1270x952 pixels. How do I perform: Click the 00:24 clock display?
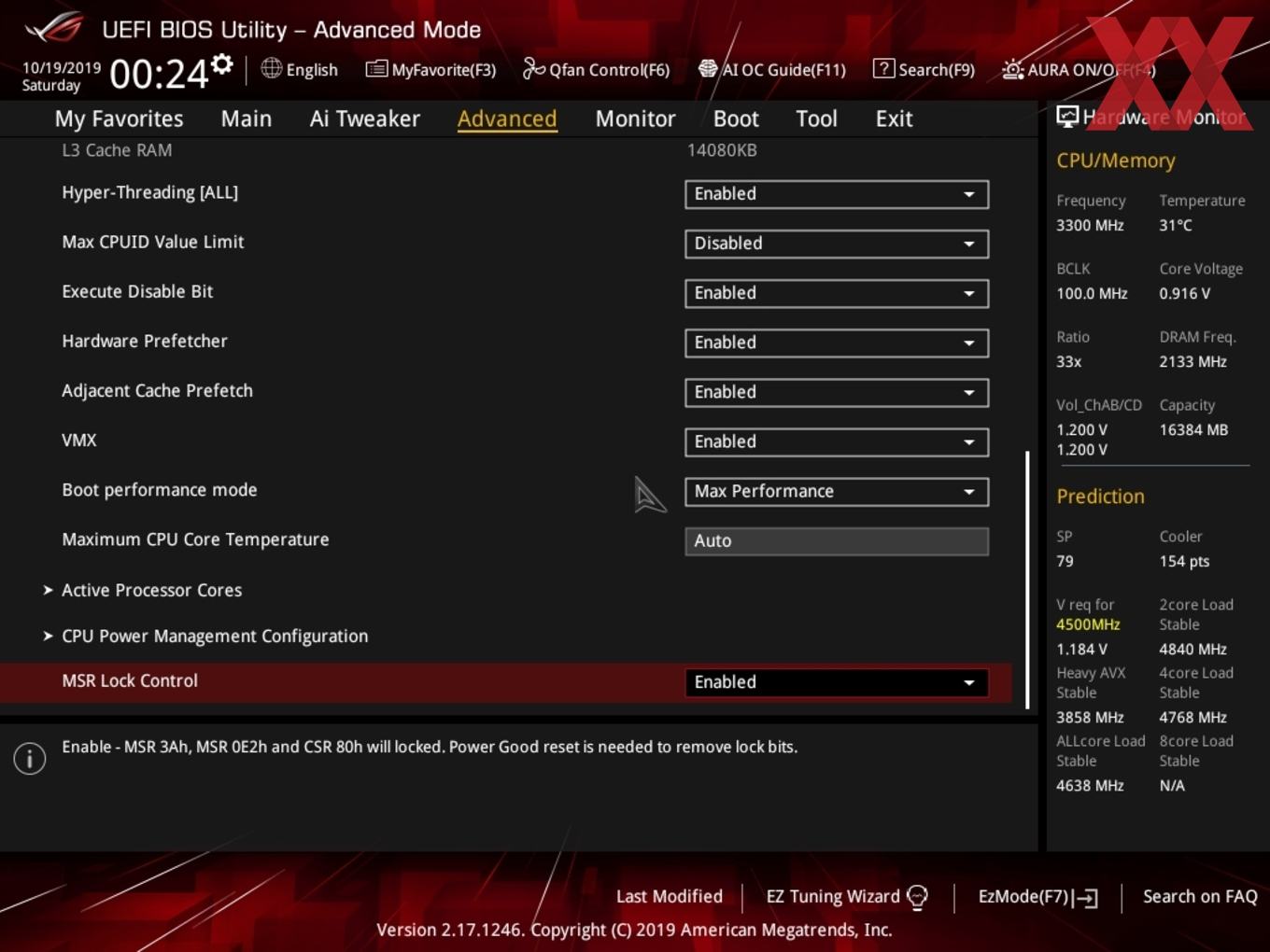[159, 73]
